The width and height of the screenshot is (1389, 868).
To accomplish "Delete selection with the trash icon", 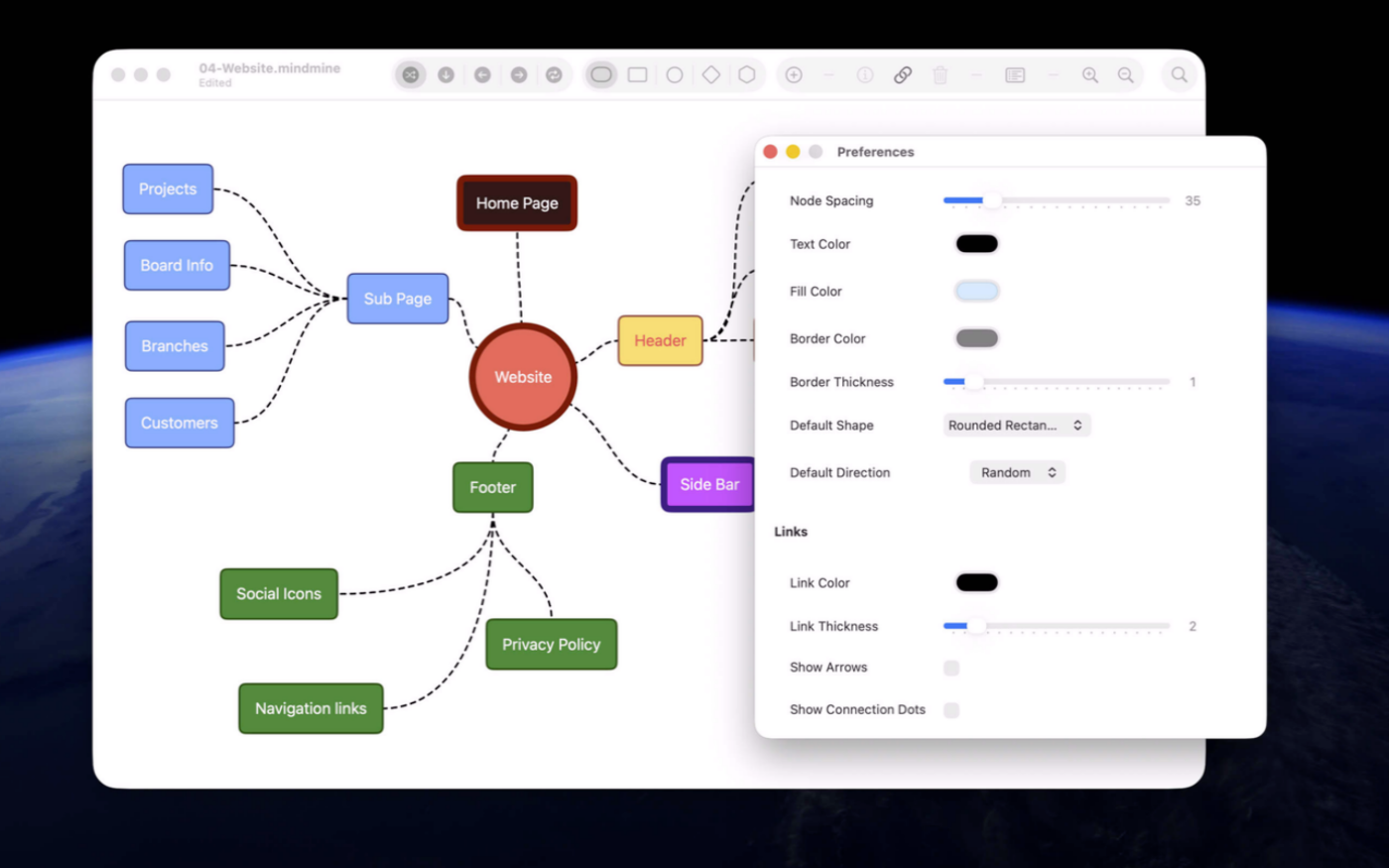I will (941, 74).
